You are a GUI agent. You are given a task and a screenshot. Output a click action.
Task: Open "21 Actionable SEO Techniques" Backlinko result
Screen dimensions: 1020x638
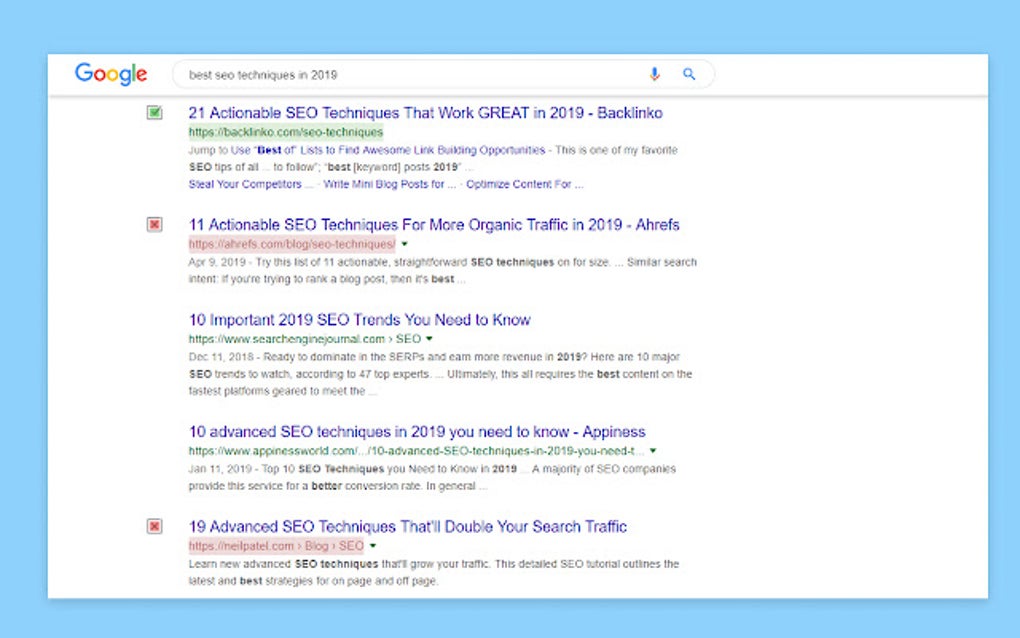click(x=425, y=113)
